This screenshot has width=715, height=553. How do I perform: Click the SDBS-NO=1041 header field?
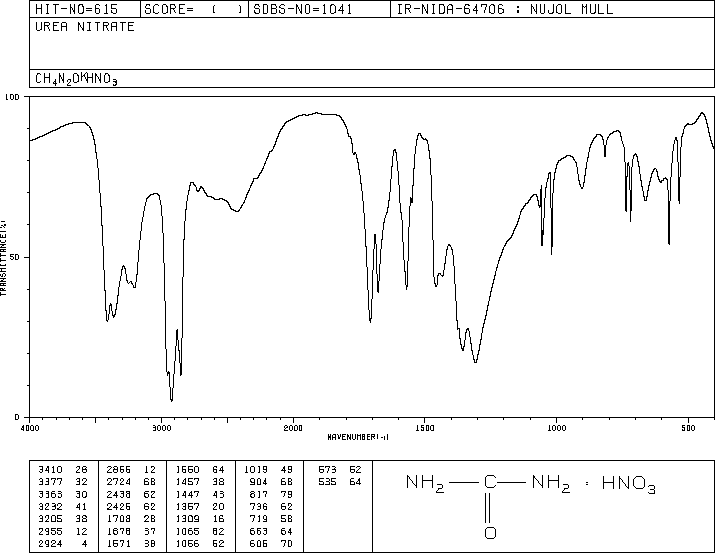coord(319,9)
